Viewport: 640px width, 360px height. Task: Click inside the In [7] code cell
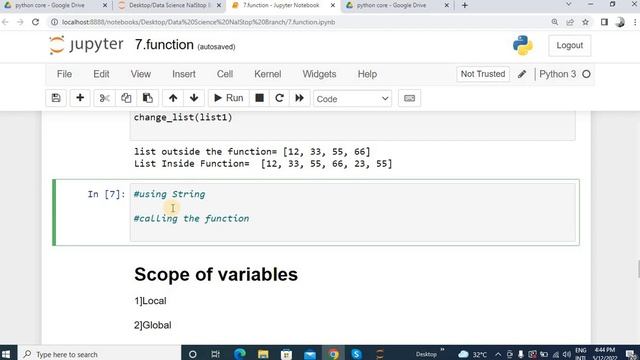[353, 212]
